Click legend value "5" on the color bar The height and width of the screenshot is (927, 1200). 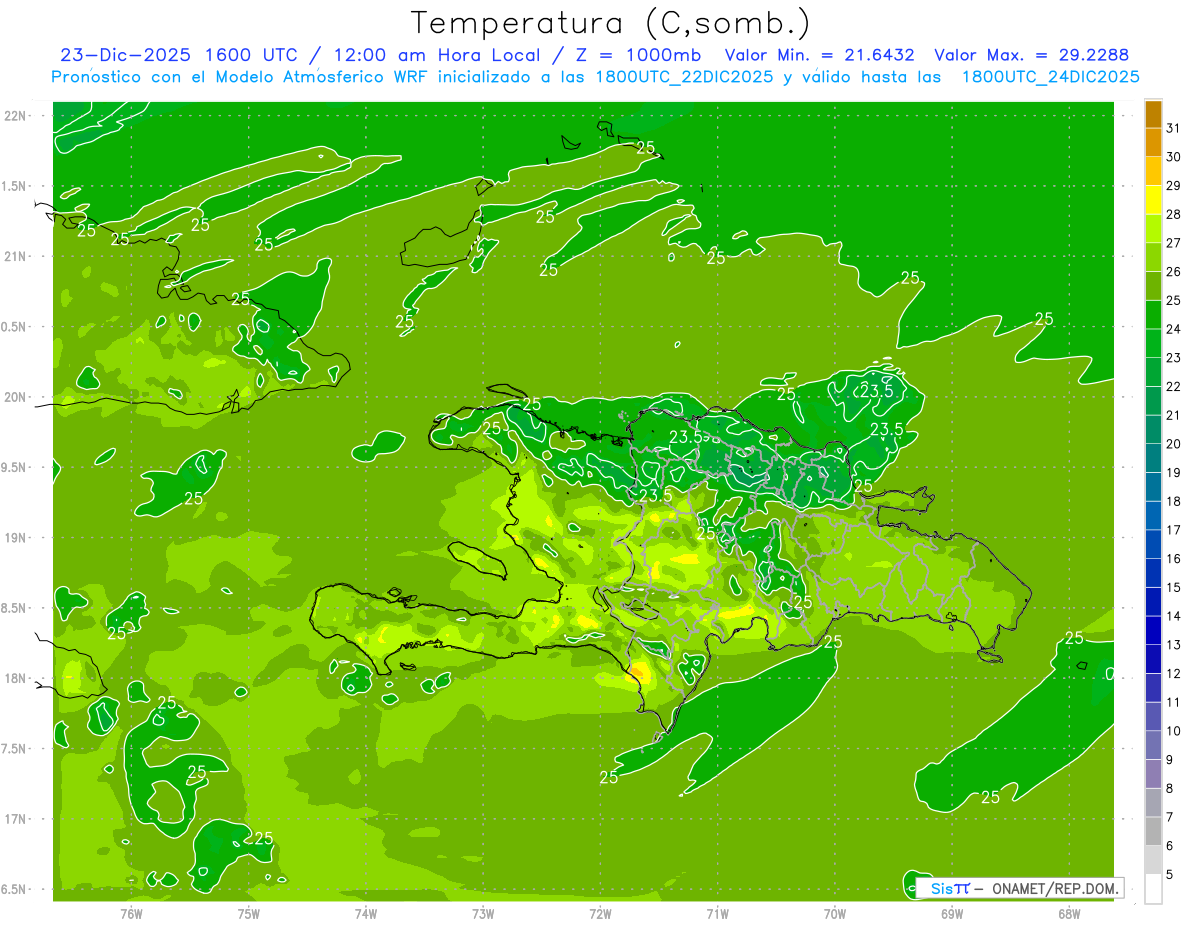pyautogui.click(x=1170, y=875)
